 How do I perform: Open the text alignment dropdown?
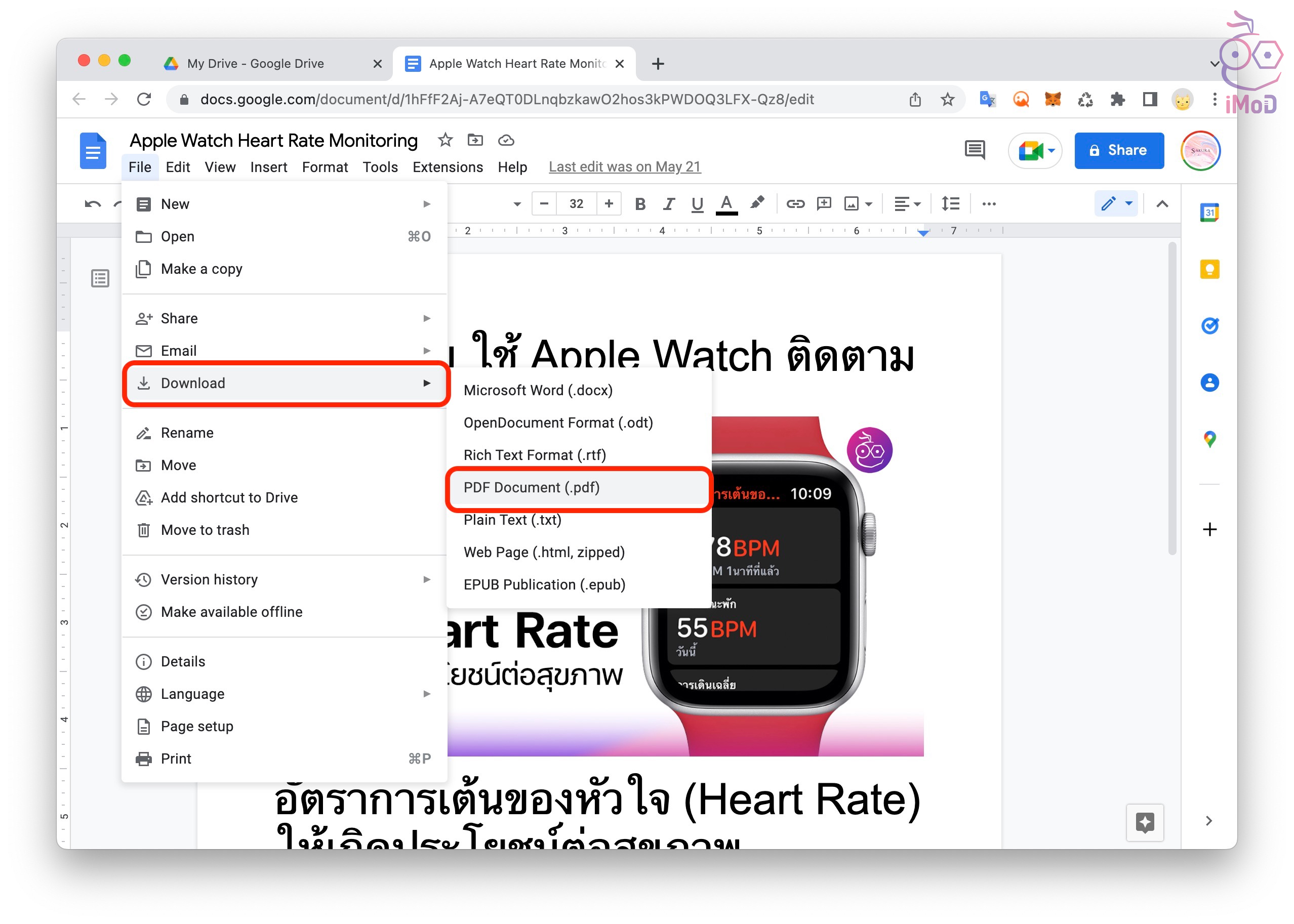906,204
